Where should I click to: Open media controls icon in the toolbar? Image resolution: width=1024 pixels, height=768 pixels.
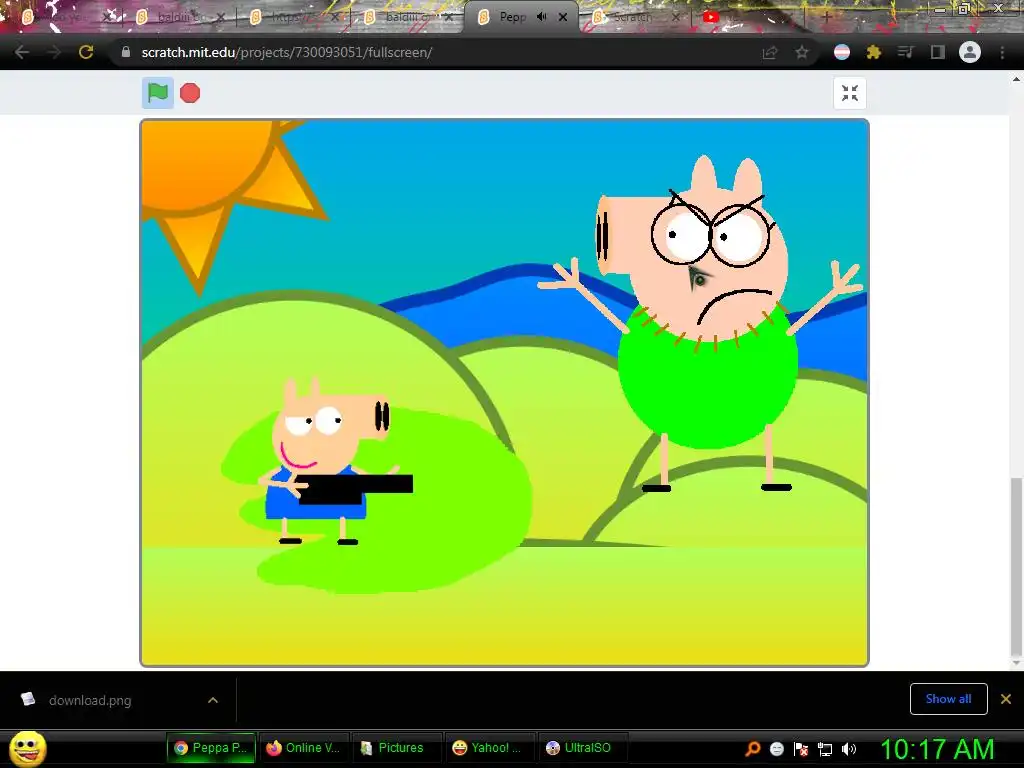pyautogui.click(x=906, y=52)
